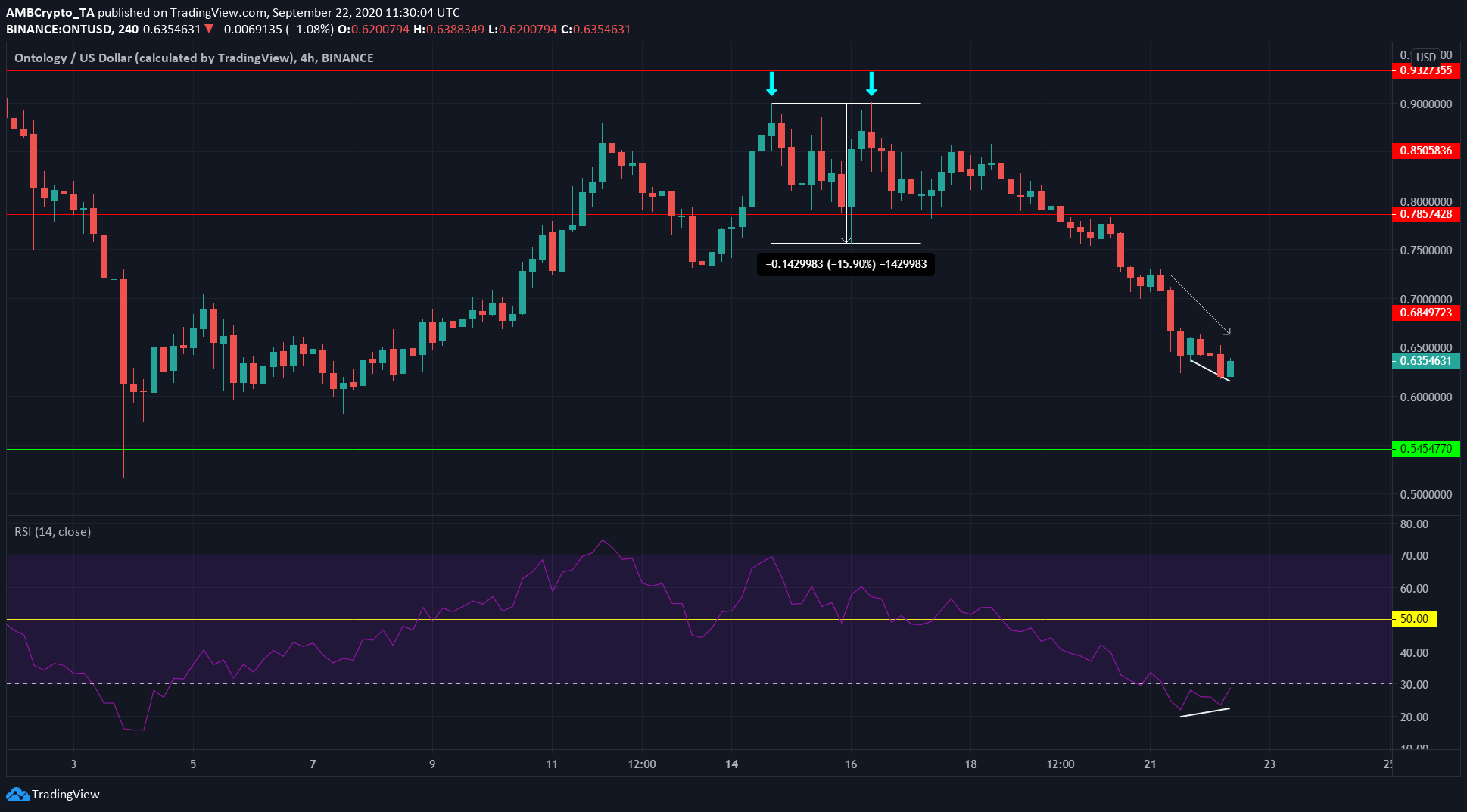Click the -15.90% measurement tooltip

846,264
